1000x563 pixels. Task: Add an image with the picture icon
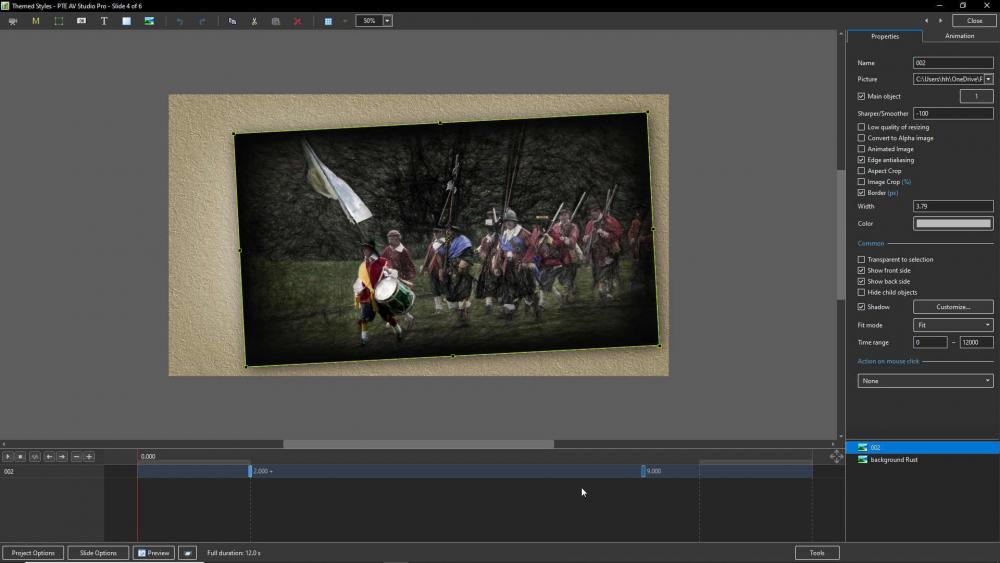[149, 21]
